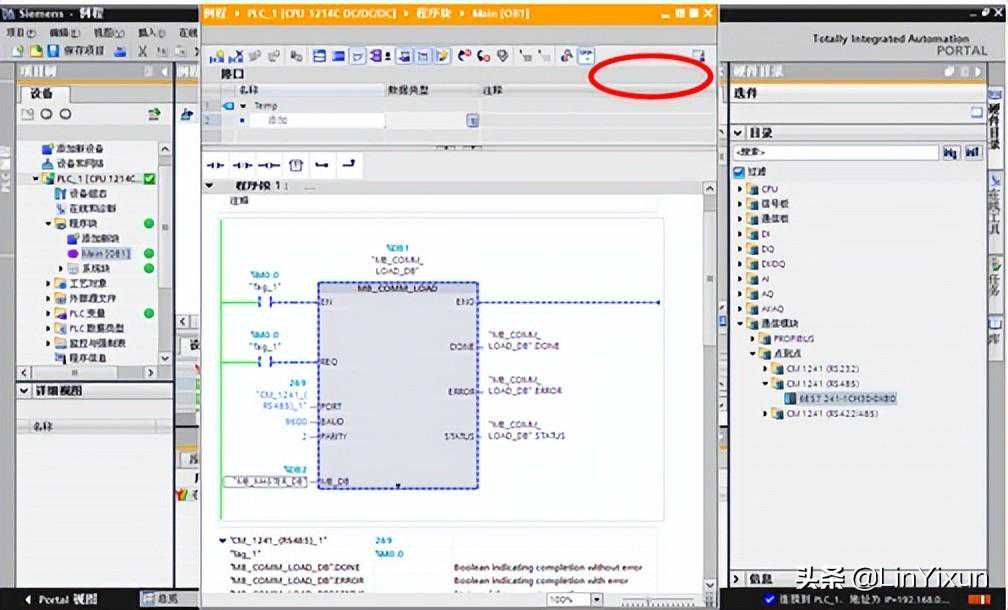This screenshot has height=610, width=1008.
Task: Insert an output coil instruction
Action: pos(268,165)
